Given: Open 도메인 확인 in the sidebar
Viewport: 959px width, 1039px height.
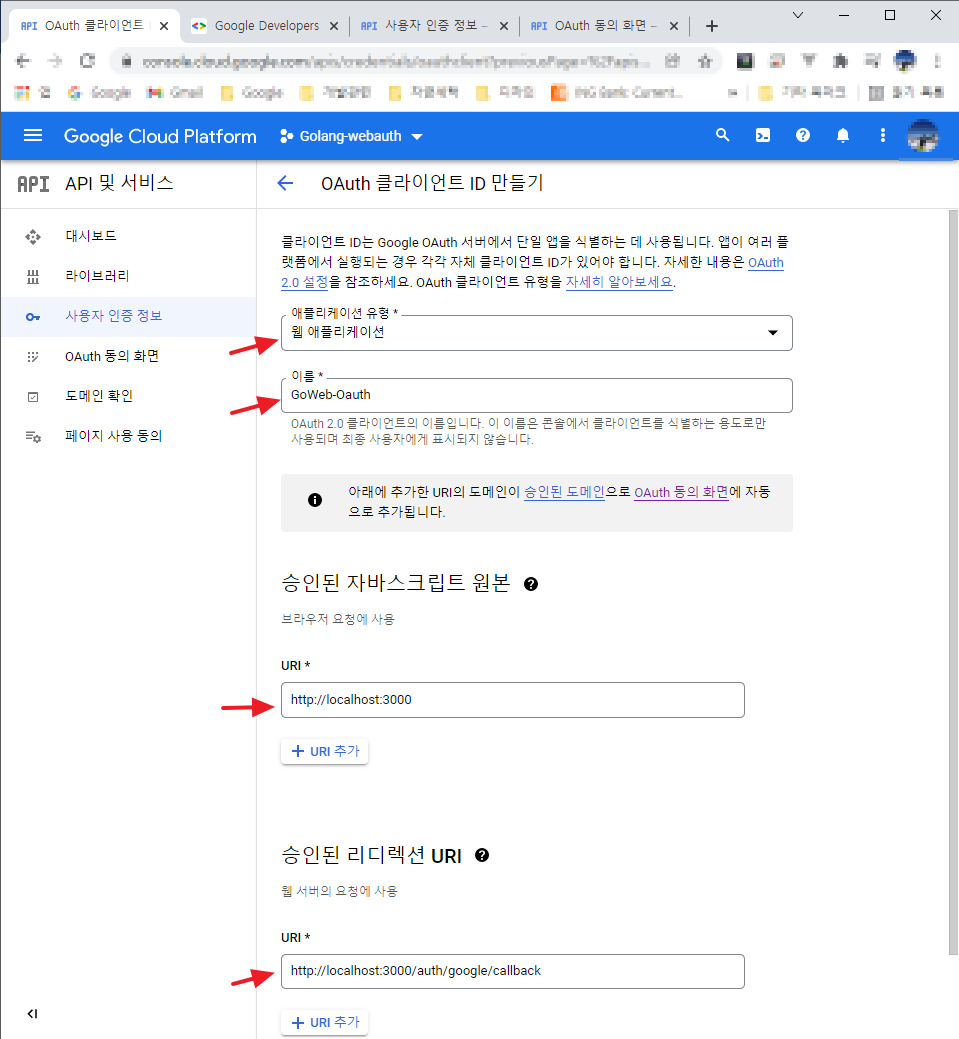Looking at the screenshot, I should (128, 397).
